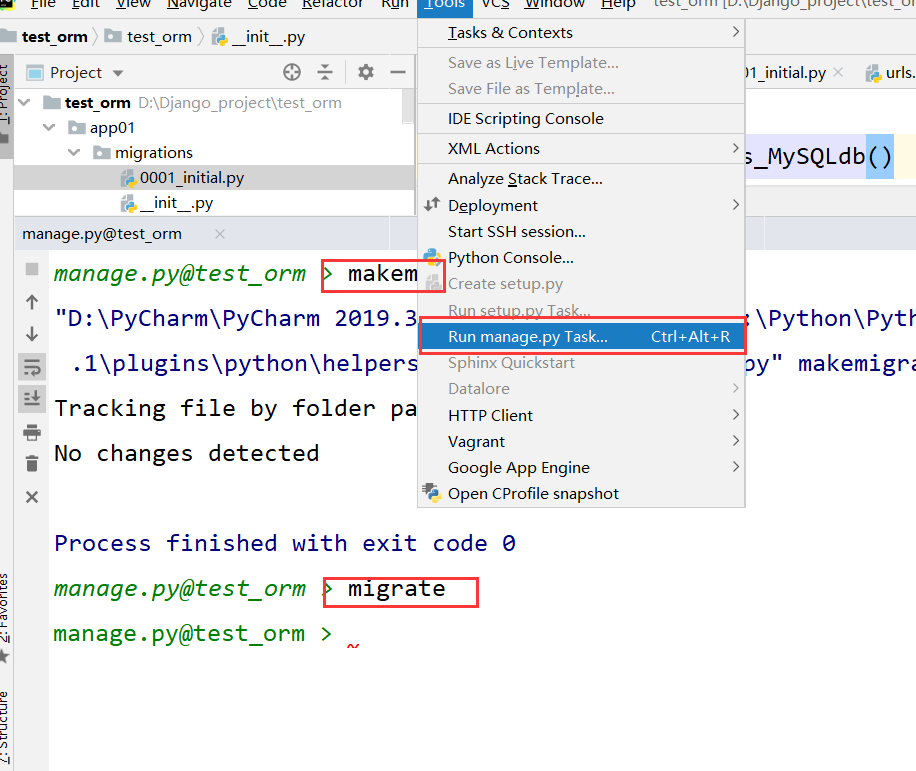This screenshot has width=916, height=771.
Task: Open the 7: Structure side tool window
Action: click(x=5, y=727)
